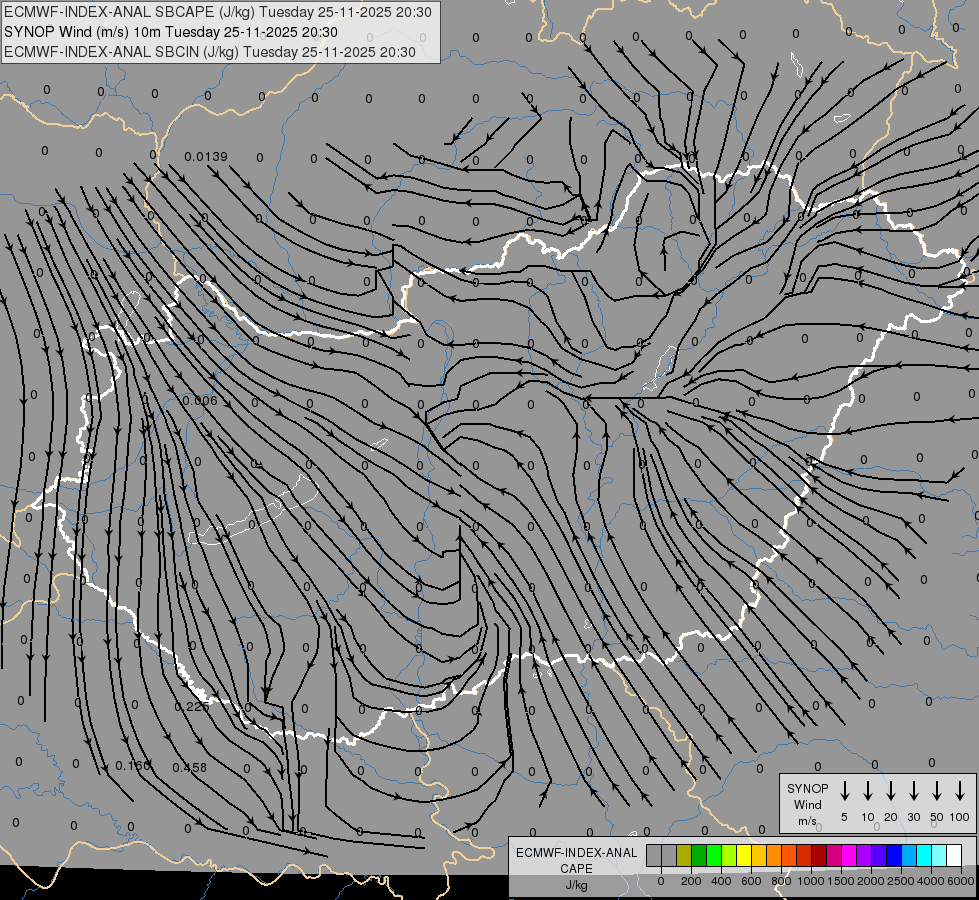Pick the pure yellow CAPE swatch
The width and height of the screenshot is (979, 900).
tap(744, 855)
